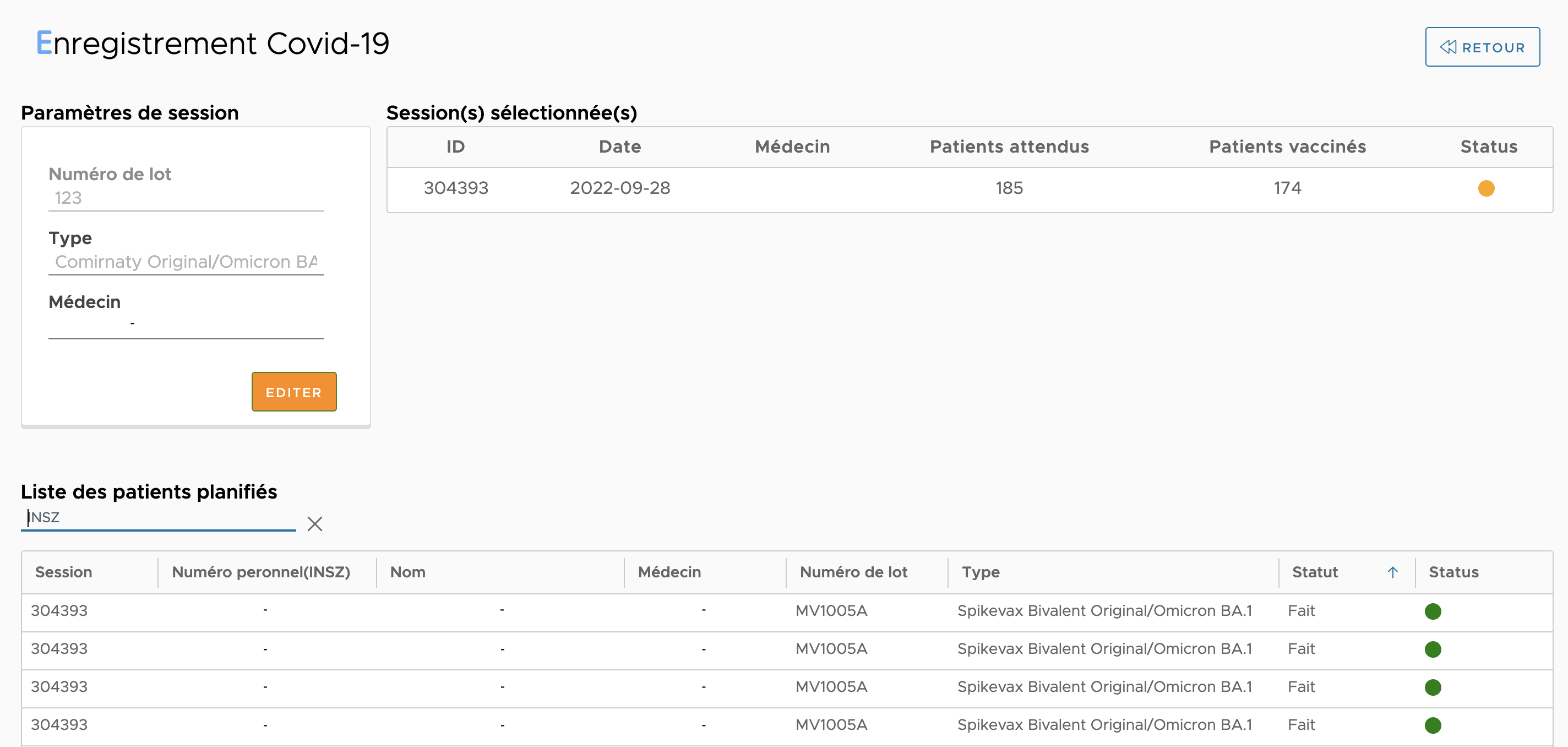Image resolution: width=1568 pixels, height=747 pixels.
Task: Click the RETOUR back button
Action: coord(1482,47)
